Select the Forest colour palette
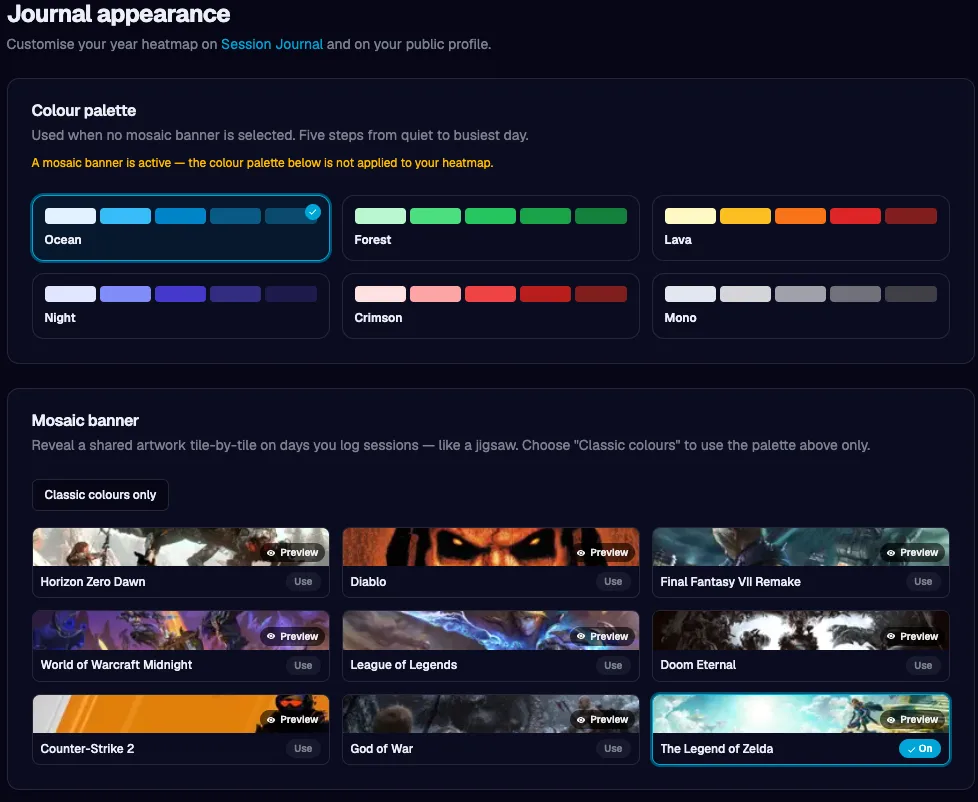The image size is (978, 802). pyautogui.click(x=490, y=228)
